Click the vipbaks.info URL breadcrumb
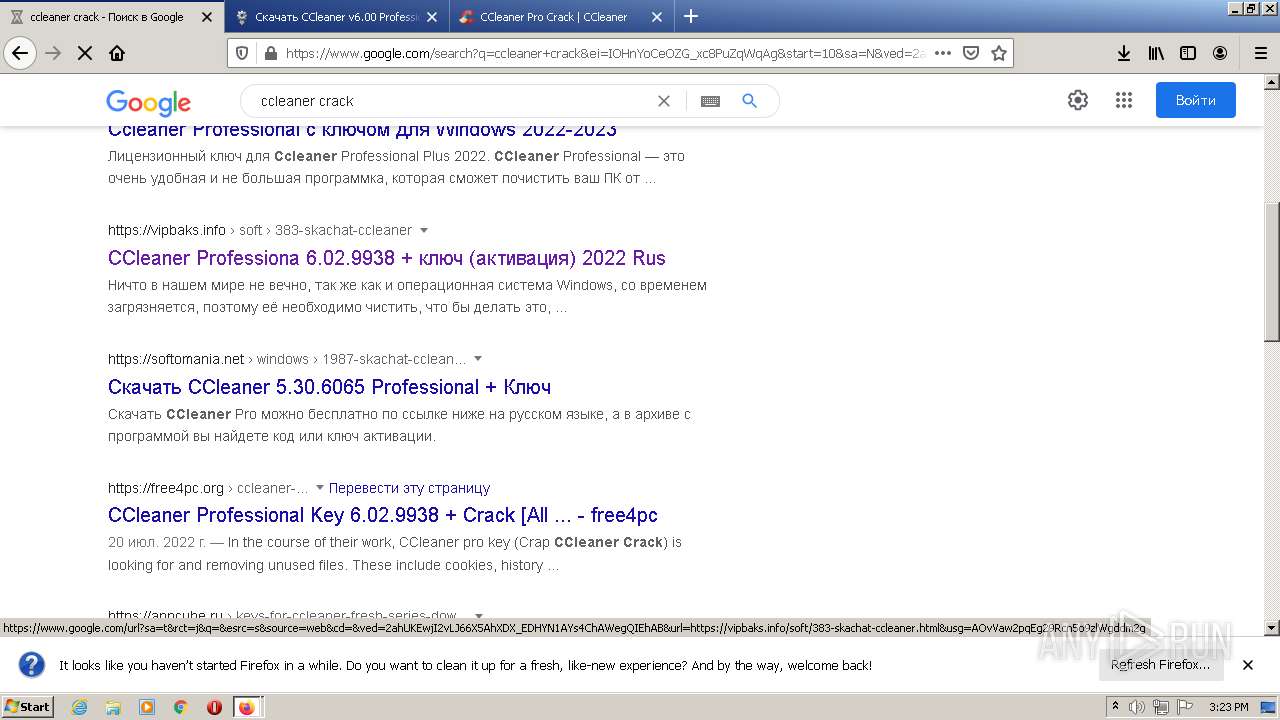1280x720 pixels. coord(260,230)
